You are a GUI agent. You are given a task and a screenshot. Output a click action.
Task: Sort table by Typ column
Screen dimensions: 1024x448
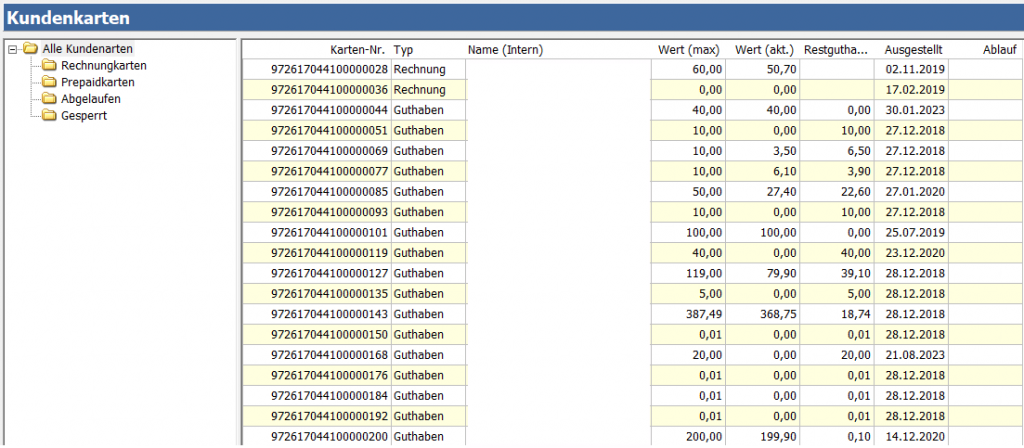tap(404, 50)
